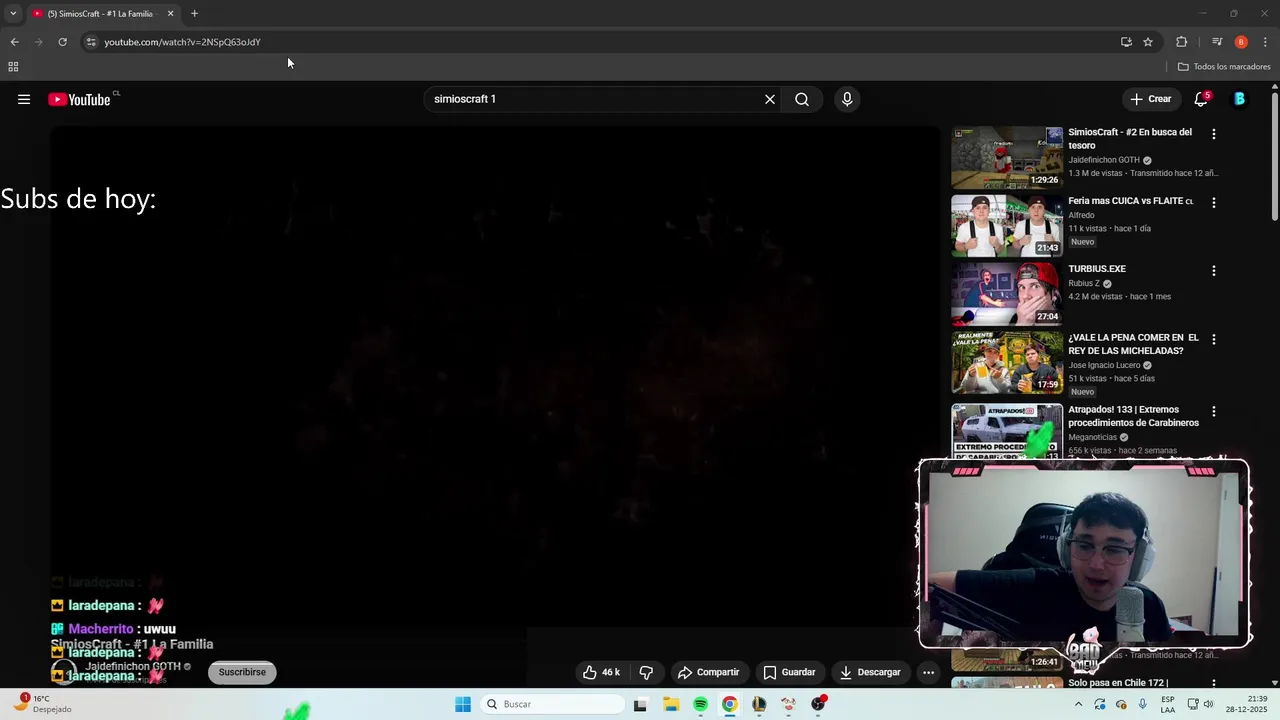Open League of Legends taskbar icon
The width and height of the screenshot is (1280, 720).
click(760, 704)
